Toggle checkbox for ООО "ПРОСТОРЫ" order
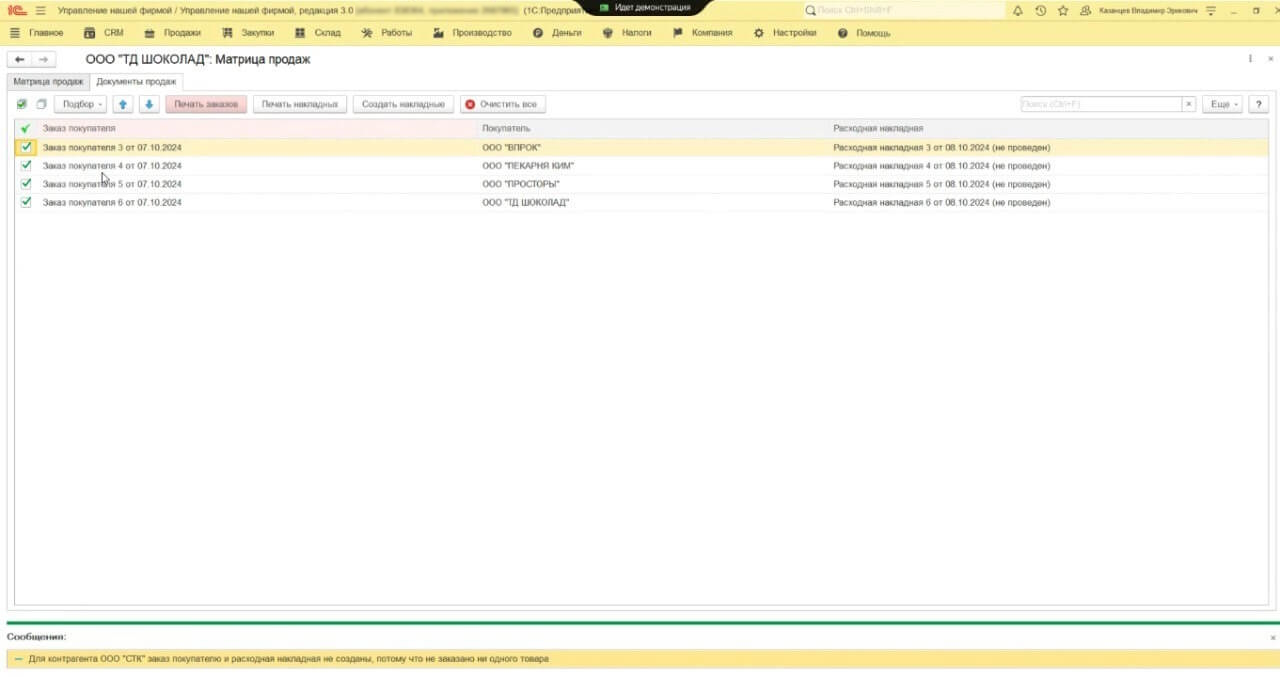This screenshot has width=1280, height=677. point(26,184)
